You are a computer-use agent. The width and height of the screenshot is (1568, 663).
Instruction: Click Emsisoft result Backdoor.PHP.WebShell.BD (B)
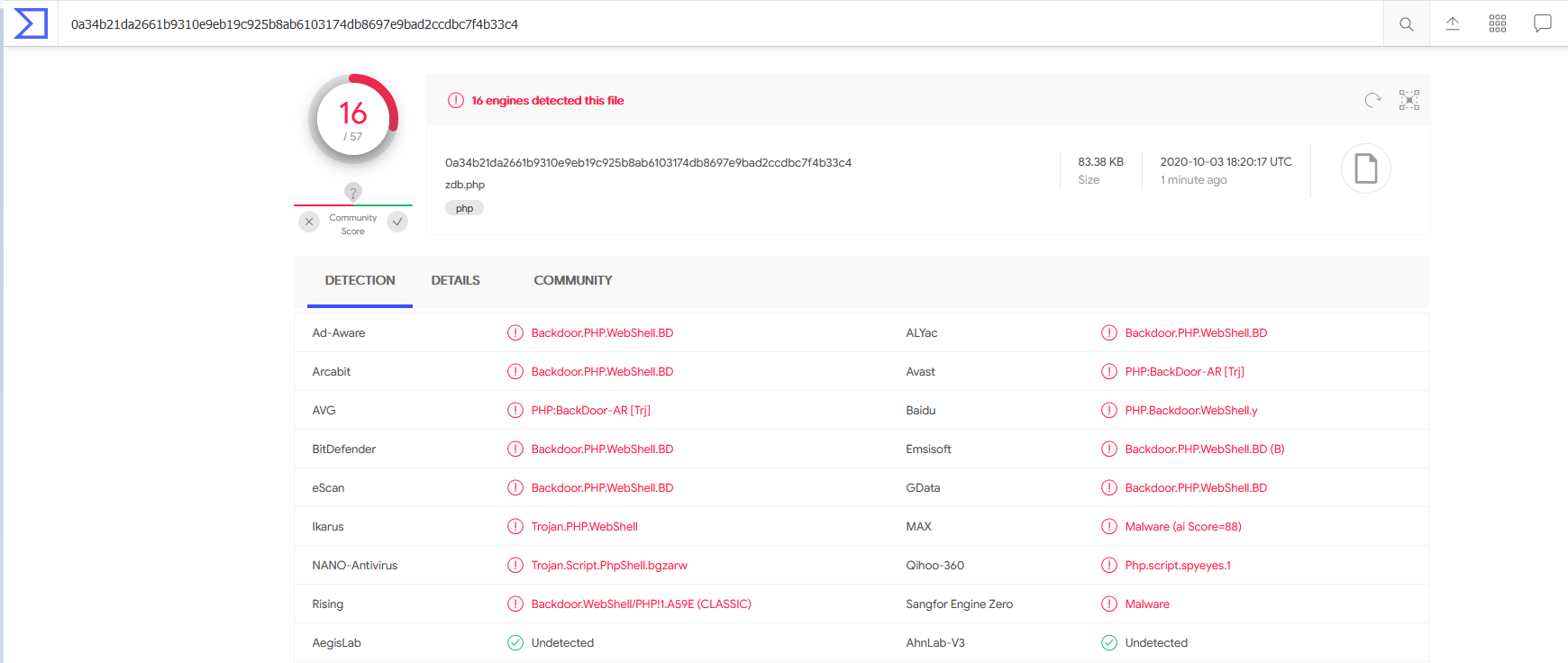tap(1205, 449)
